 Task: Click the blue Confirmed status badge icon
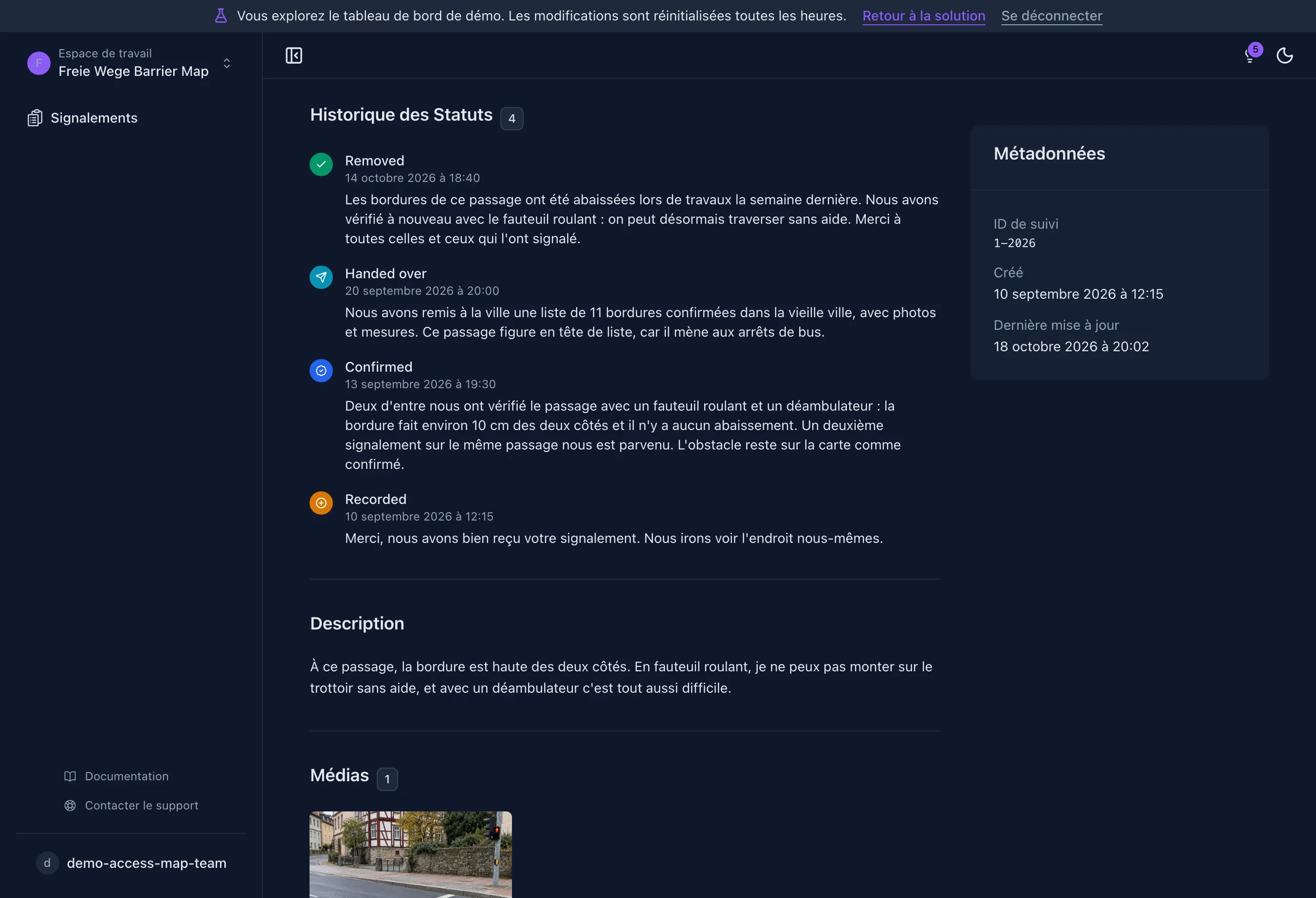click(x=321, y=371)
